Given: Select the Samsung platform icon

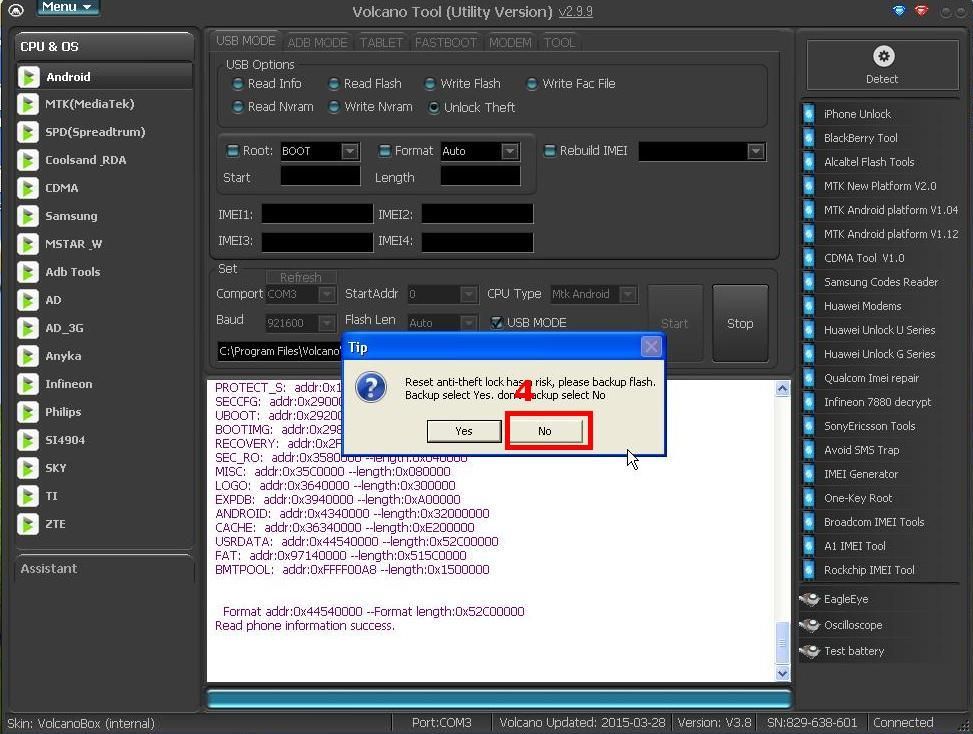Looking at the screenshot, I should pyautogui.click(x=29, y=216).
